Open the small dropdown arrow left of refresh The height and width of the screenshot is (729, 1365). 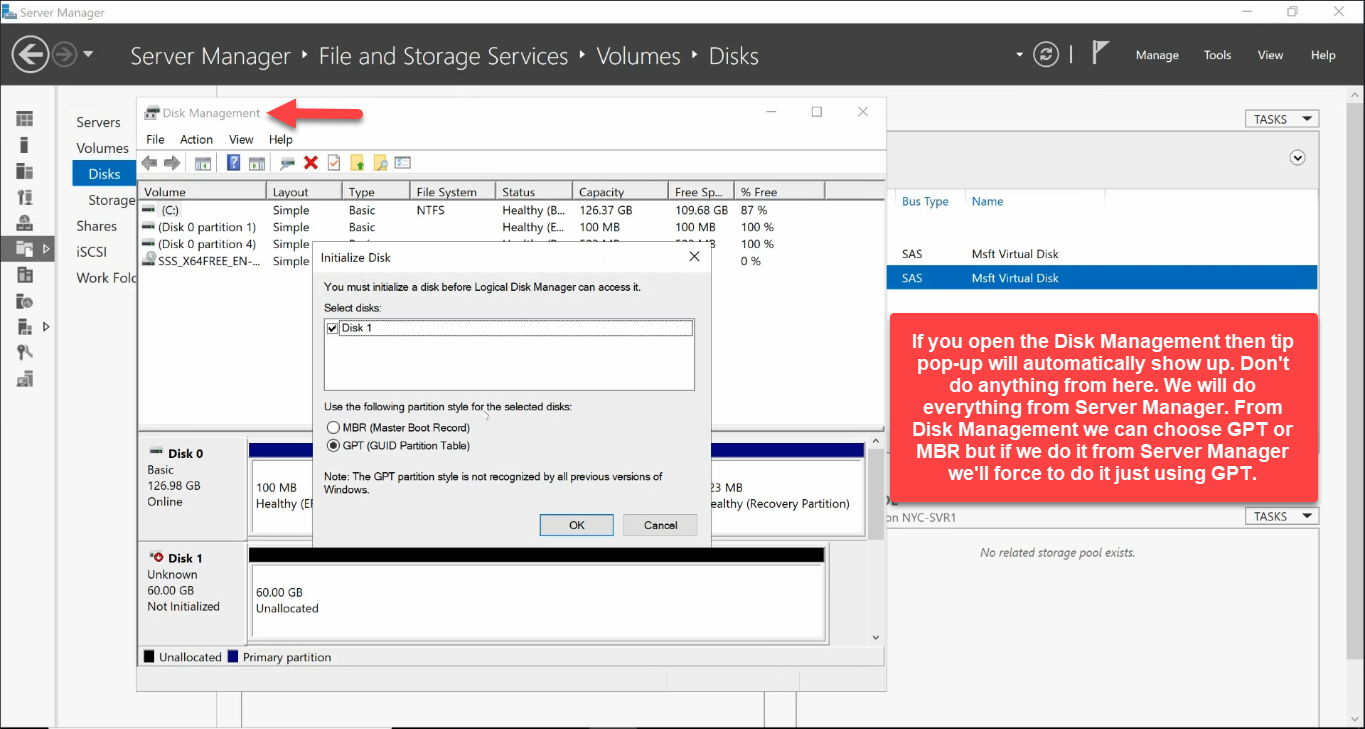[x=1020, y=55]
